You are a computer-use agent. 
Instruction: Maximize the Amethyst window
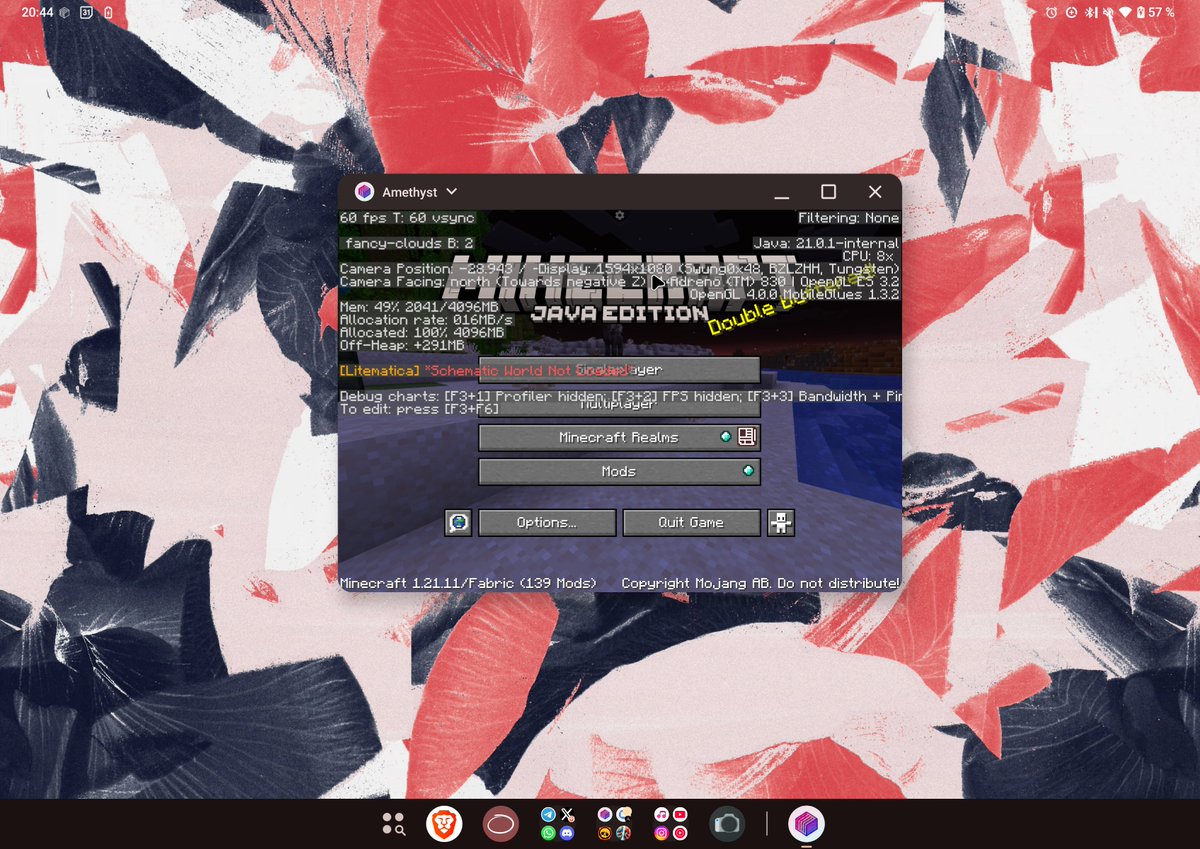(828, 191)
